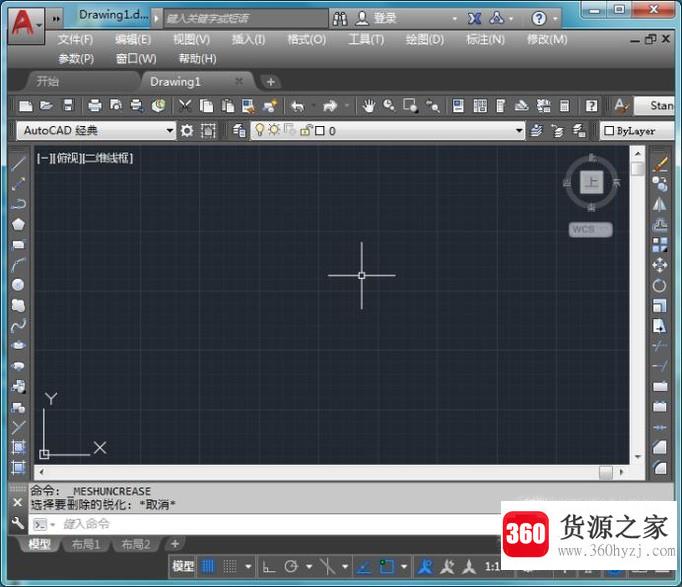Open the 格式(O) menu
This screenshot has height=587, width=682.
point(307,40)
